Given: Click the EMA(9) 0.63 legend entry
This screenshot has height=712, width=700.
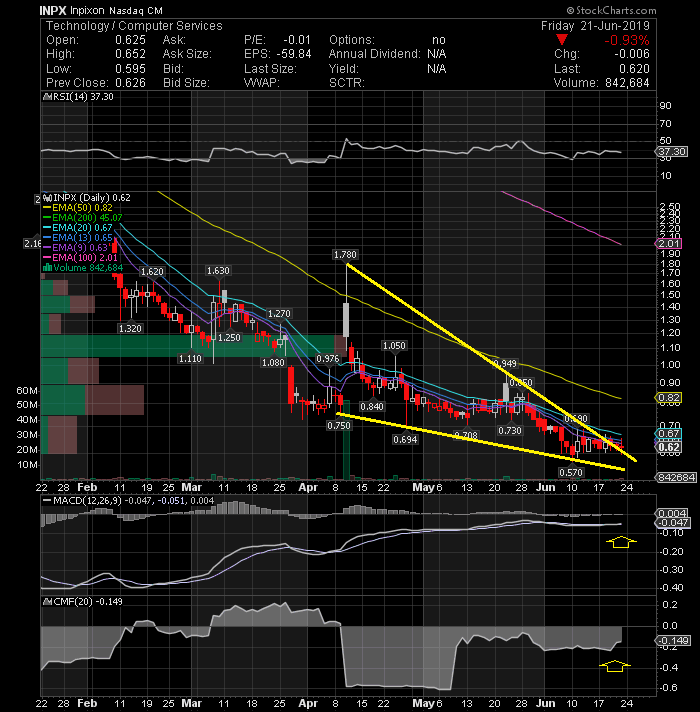Looking at the screenshot, I should click(x=75, y=247).
